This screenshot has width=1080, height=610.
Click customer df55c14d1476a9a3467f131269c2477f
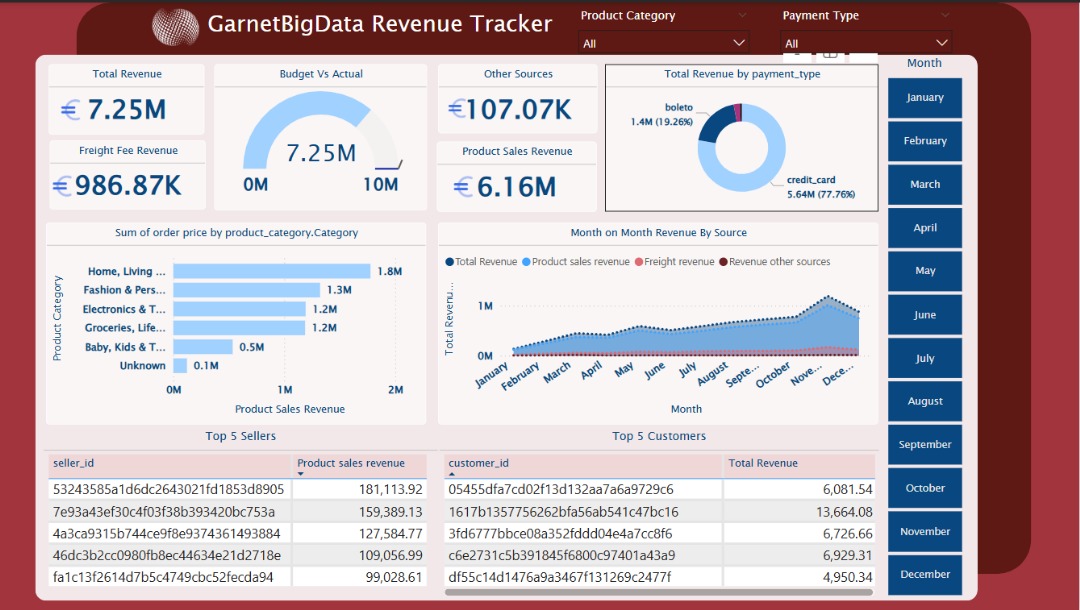(x=559, y=578)
